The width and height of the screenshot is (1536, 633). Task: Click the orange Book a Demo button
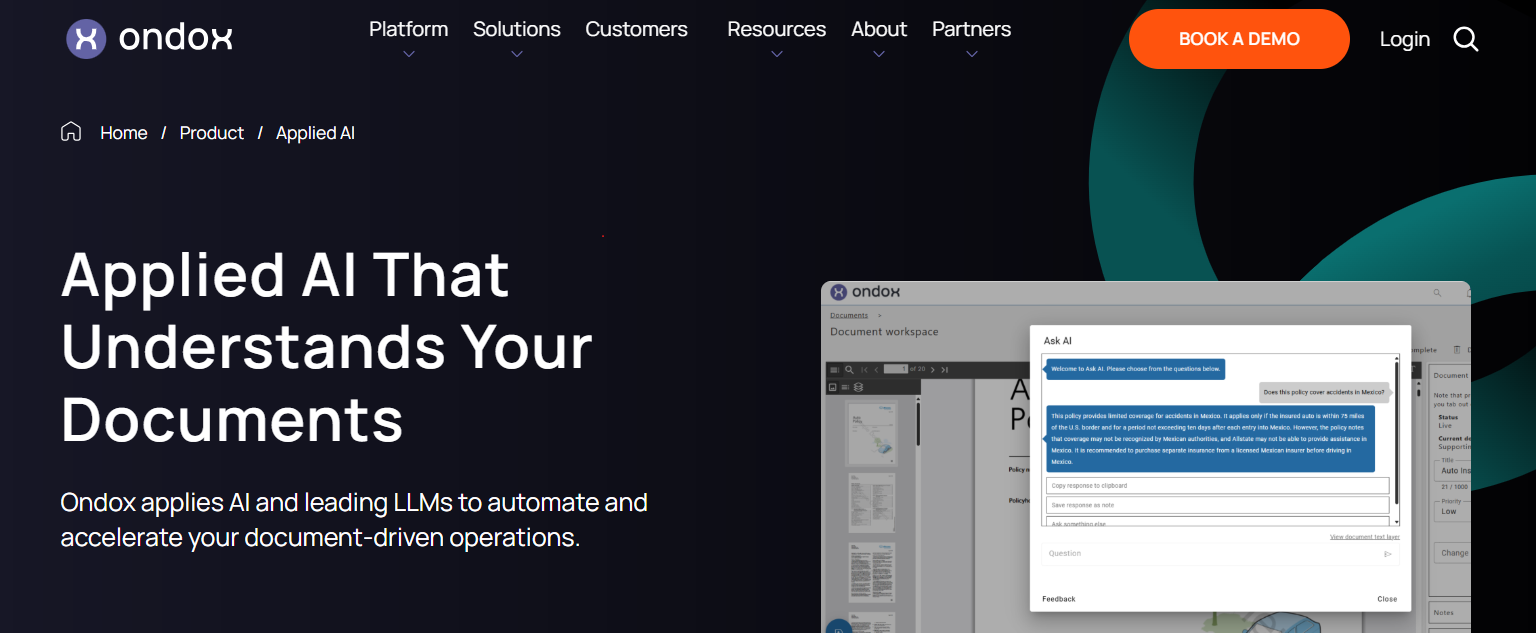tap(1239, 39)
